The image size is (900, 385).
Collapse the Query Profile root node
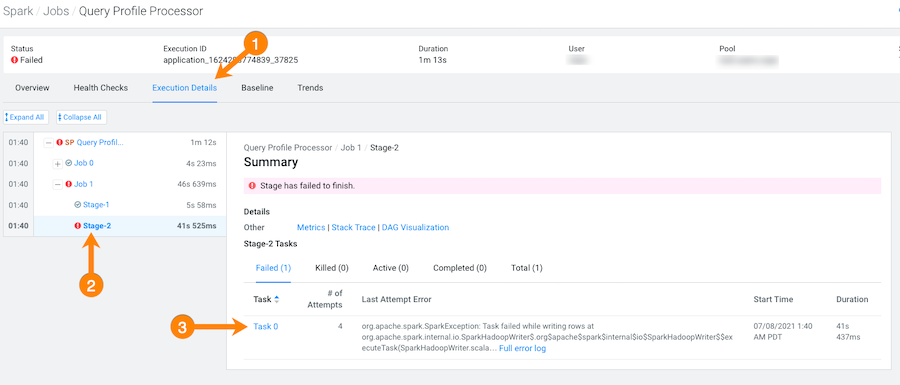(x=48, y=143)
